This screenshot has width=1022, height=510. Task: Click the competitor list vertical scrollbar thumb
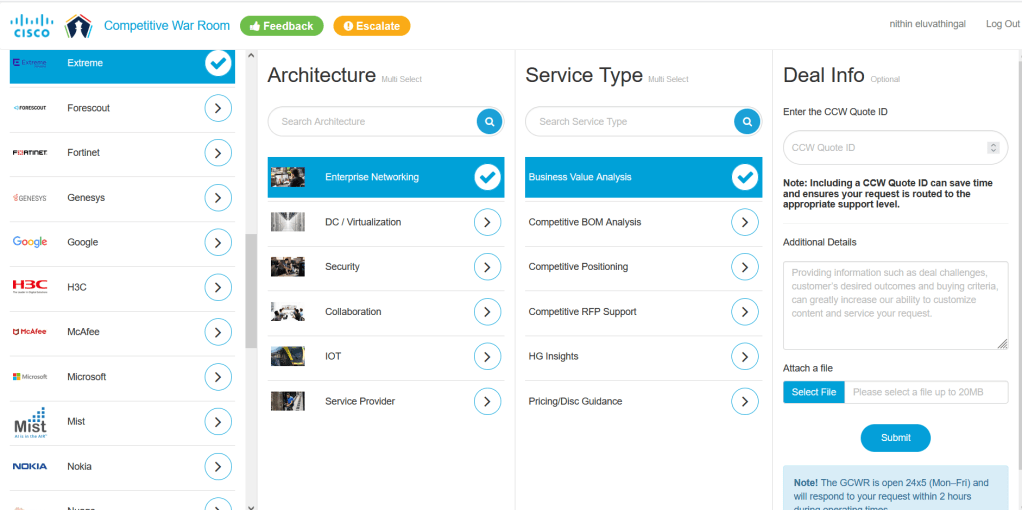point(251,290)
